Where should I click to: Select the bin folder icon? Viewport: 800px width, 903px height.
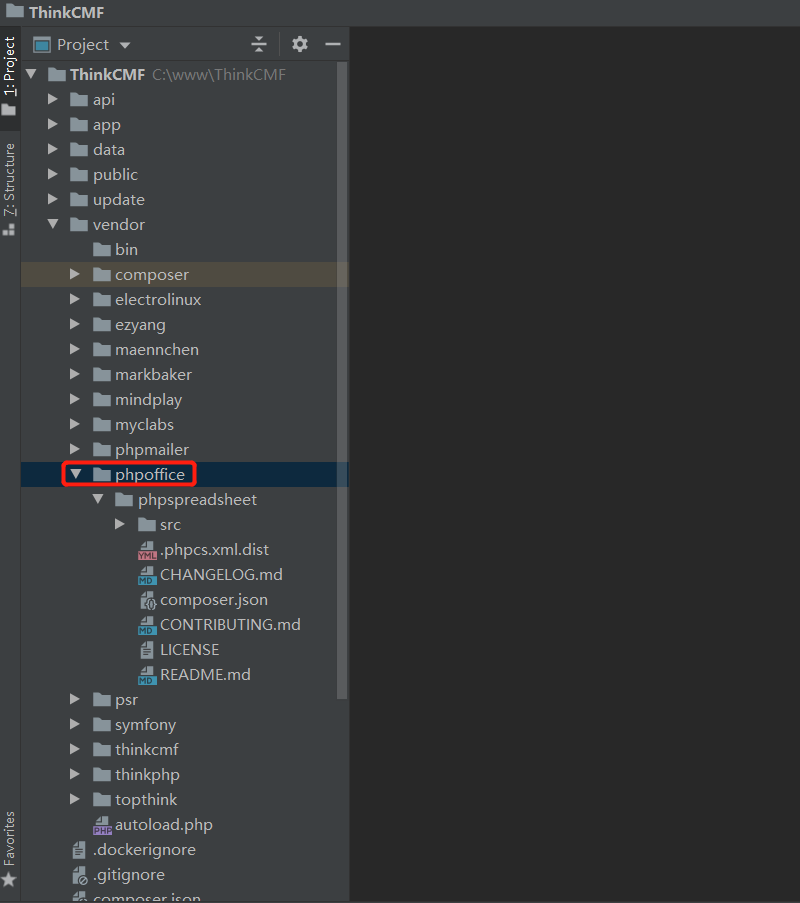coord(102,249)
